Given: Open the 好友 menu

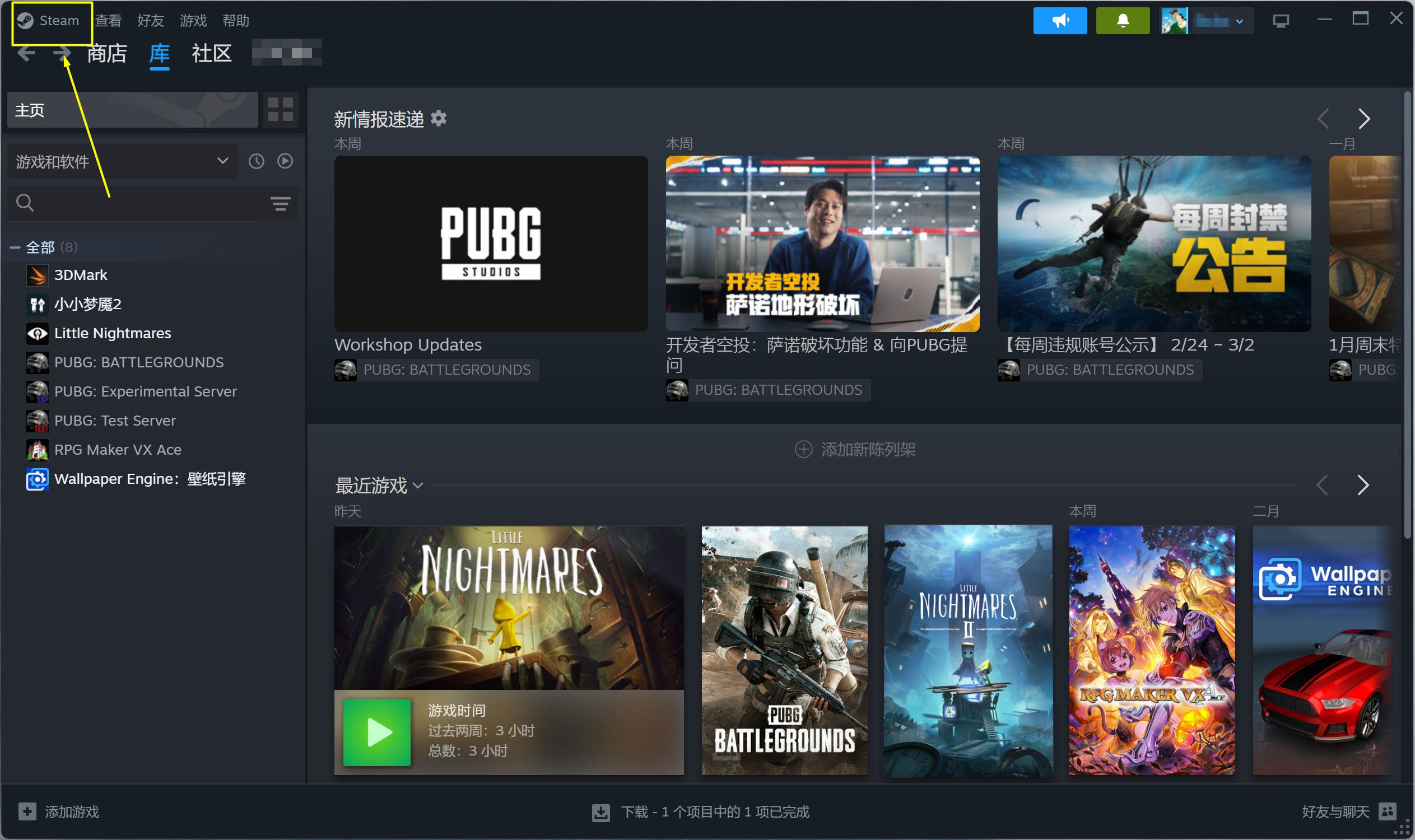Looking at the screenshot, I should (151, 20).
